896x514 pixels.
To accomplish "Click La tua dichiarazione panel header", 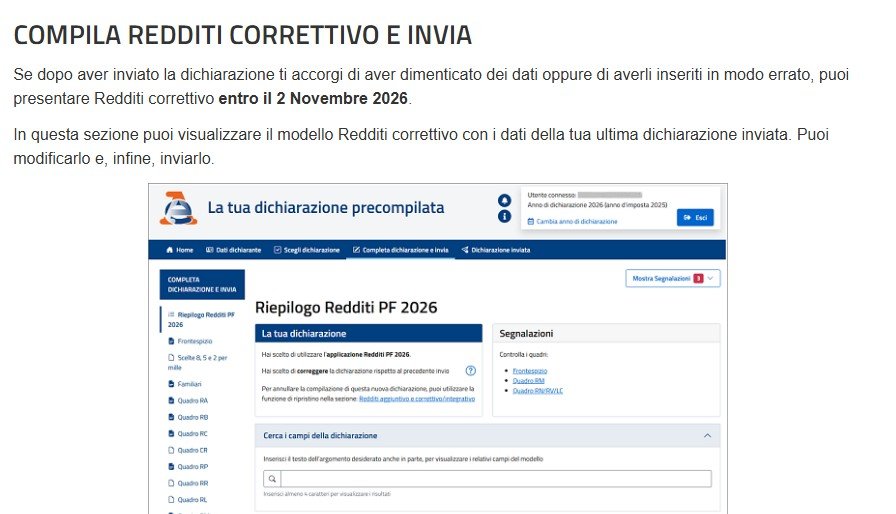I will (x=369, y=334).
